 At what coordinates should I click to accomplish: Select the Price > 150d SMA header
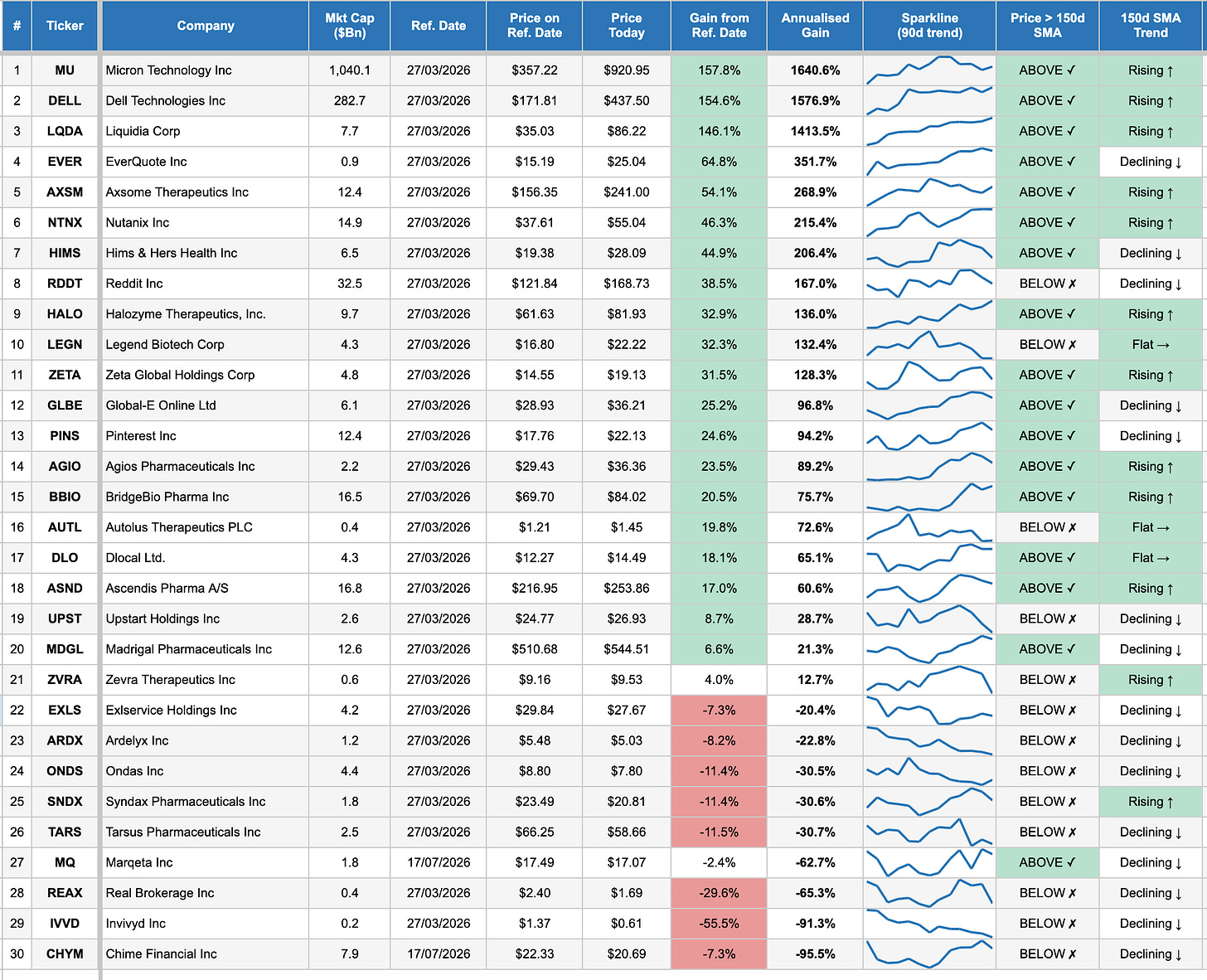[x=1048, y=26]
